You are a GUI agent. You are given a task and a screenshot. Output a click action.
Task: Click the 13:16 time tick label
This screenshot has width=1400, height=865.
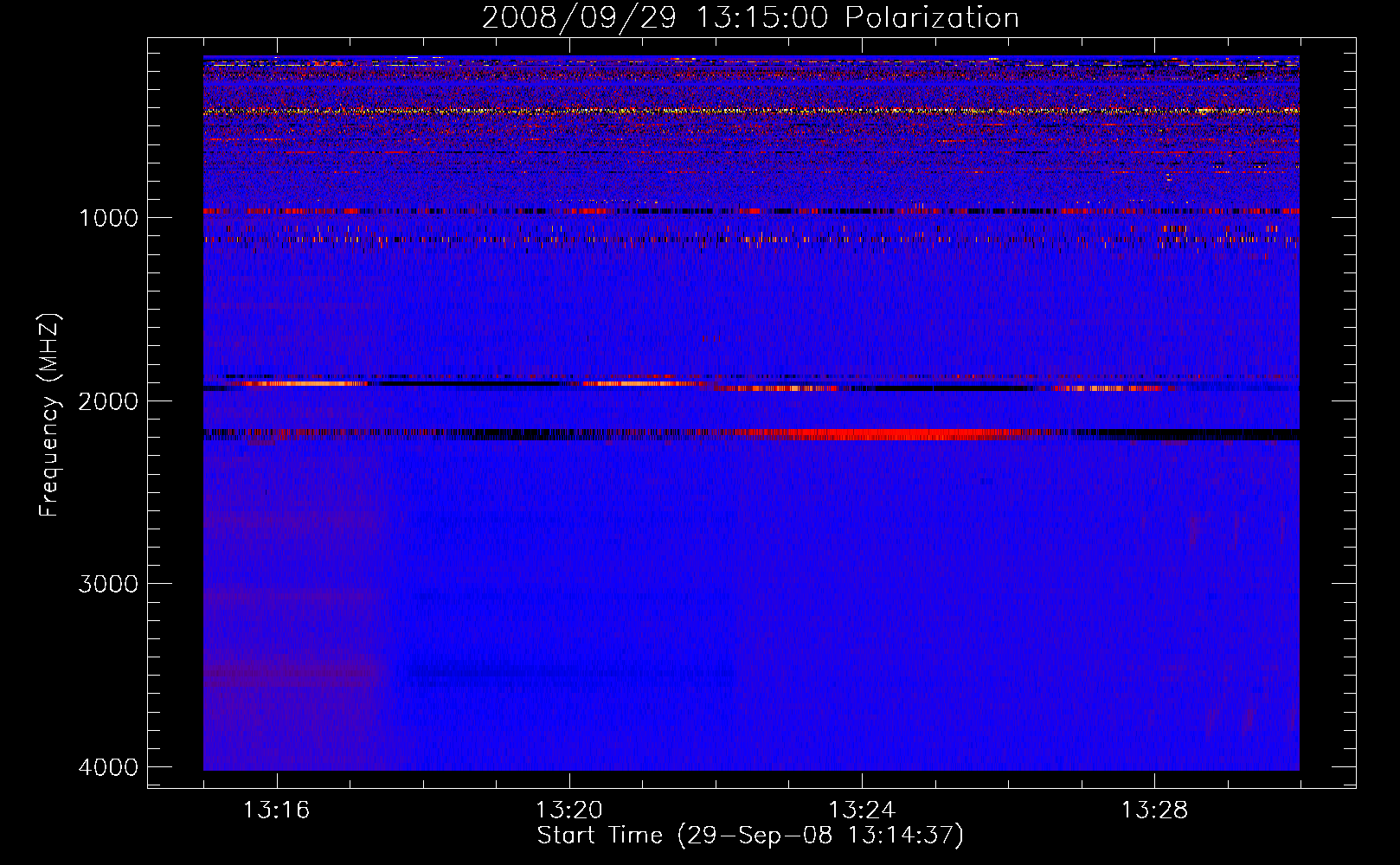[x=276, y=811]
